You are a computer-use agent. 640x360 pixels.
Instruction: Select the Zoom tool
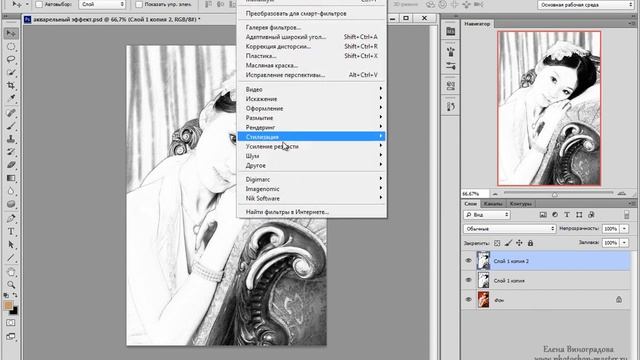point(11,285)
